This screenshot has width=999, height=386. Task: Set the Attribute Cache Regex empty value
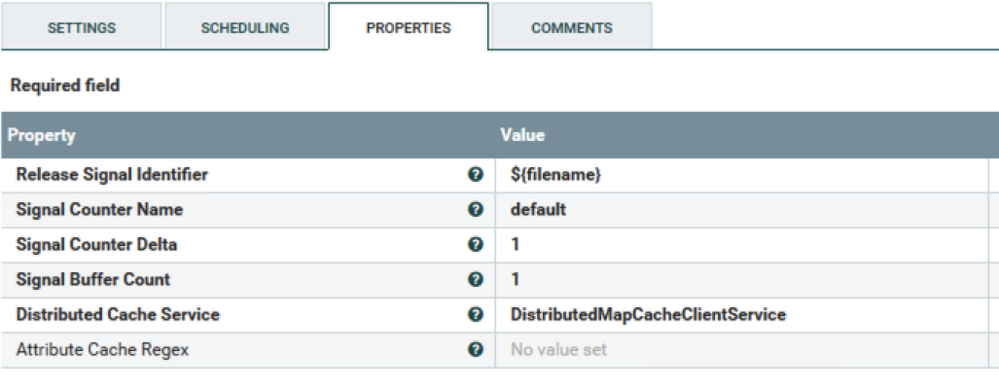click(742, 350)
